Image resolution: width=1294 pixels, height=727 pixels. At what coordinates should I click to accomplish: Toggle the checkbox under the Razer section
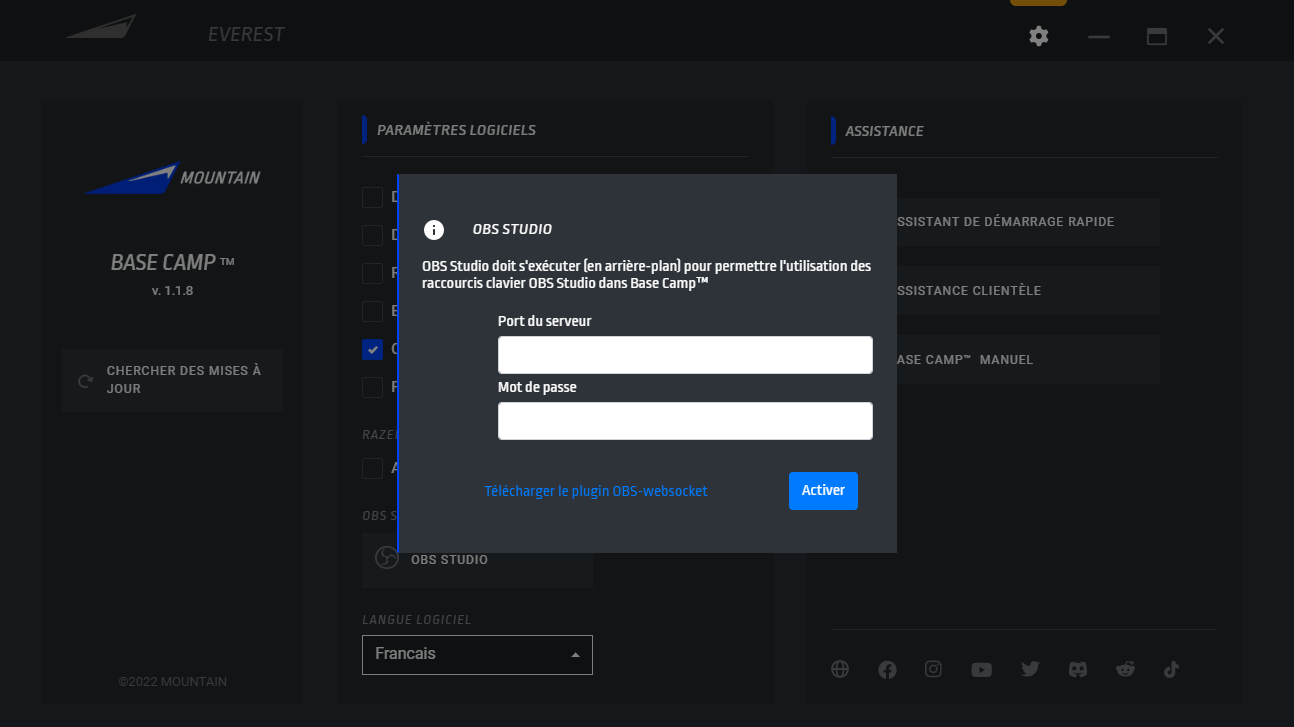tap(372, 468)
